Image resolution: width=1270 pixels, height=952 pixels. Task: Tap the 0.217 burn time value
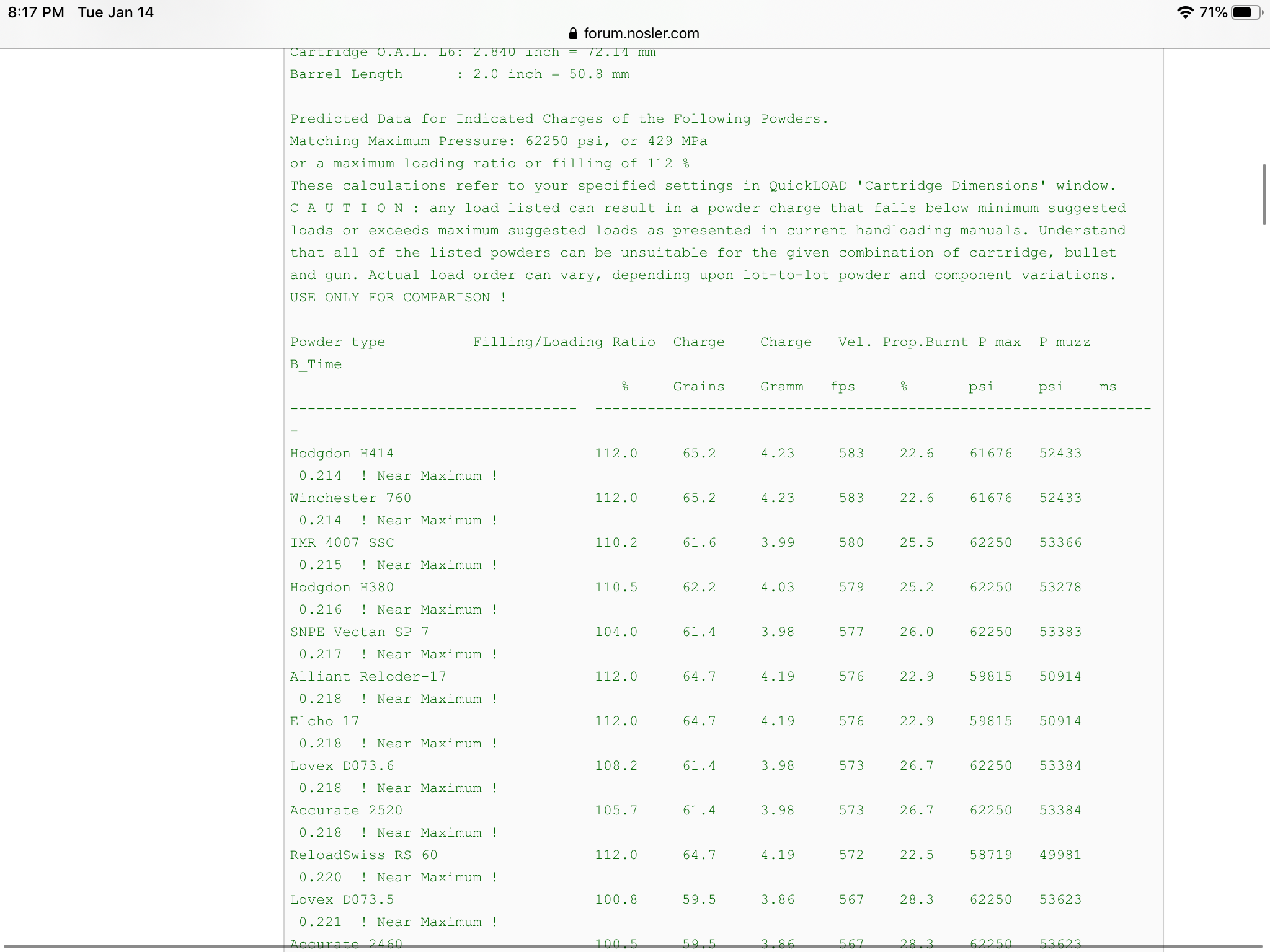point(320,654)
